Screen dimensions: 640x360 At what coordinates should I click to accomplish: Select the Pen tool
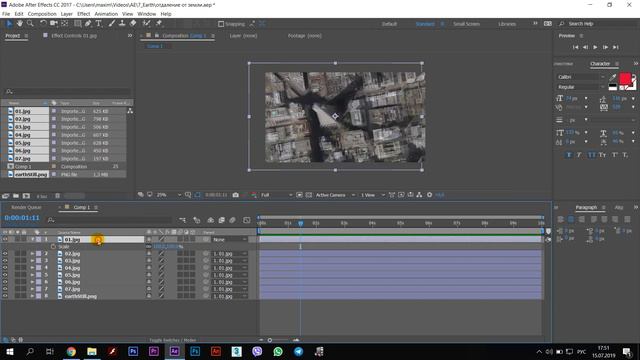pyautogui.click(x=88, y=24)
